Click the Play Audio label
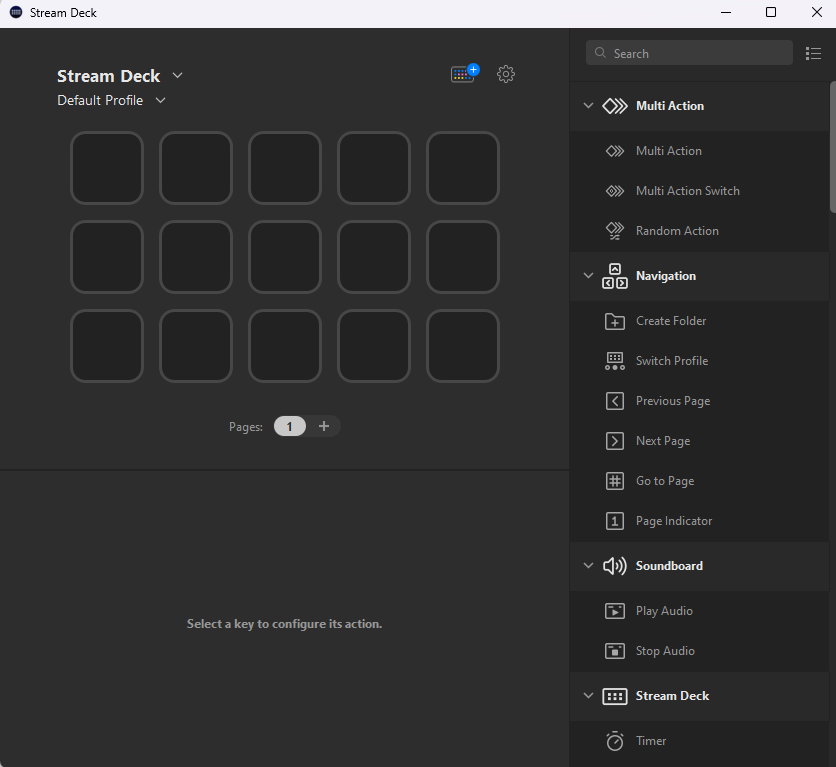This screenshot has height=767, width=836. click(x=664, y=611)
